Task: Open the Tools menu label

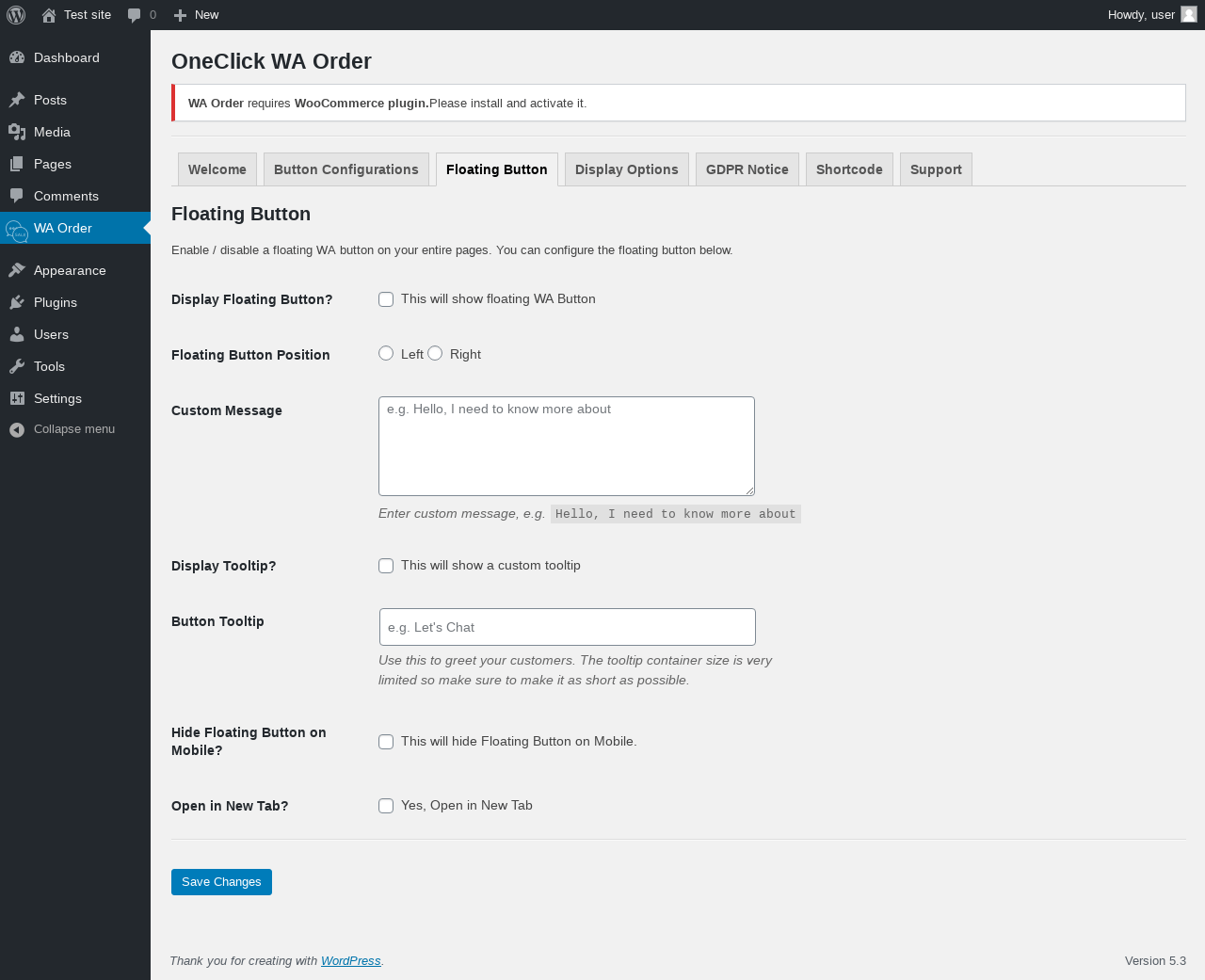Action: pos(49,366)
